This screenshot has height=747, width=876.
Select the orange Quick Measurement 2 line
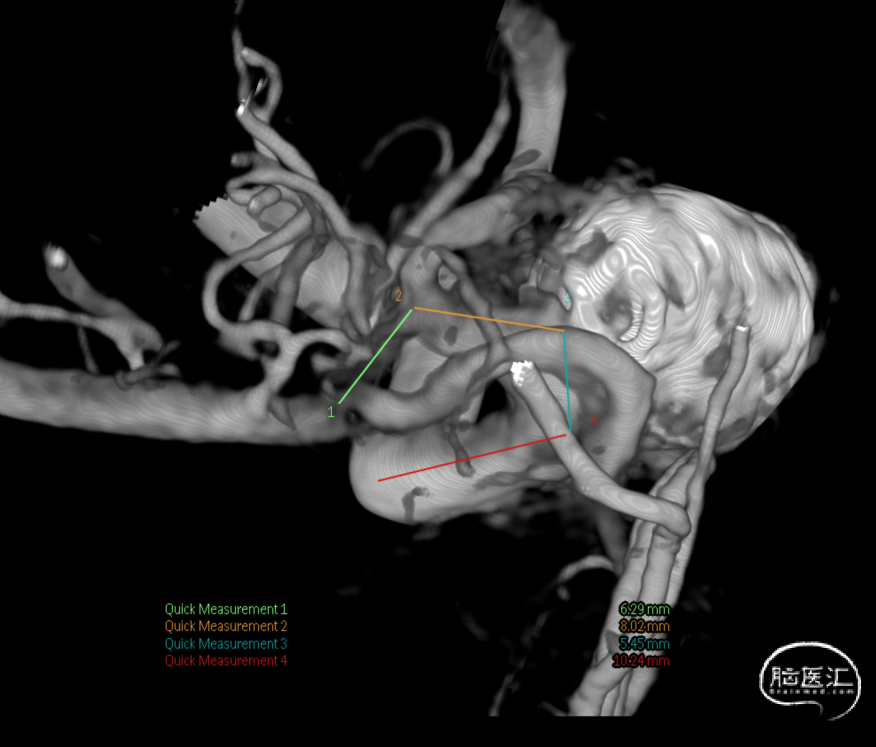point(489,319)
